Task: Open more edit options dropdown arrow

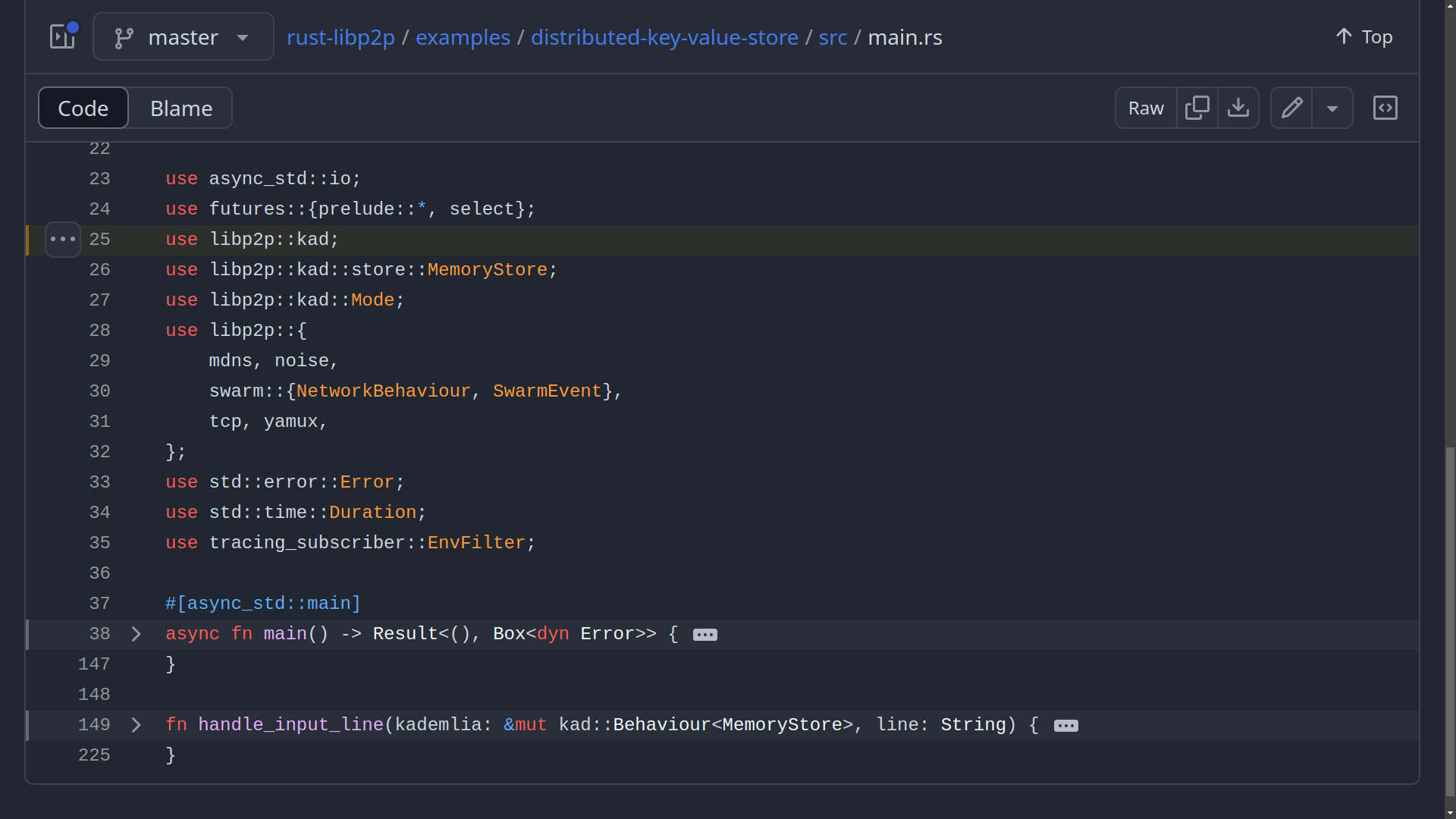Action: click(x=1332, y=108)
